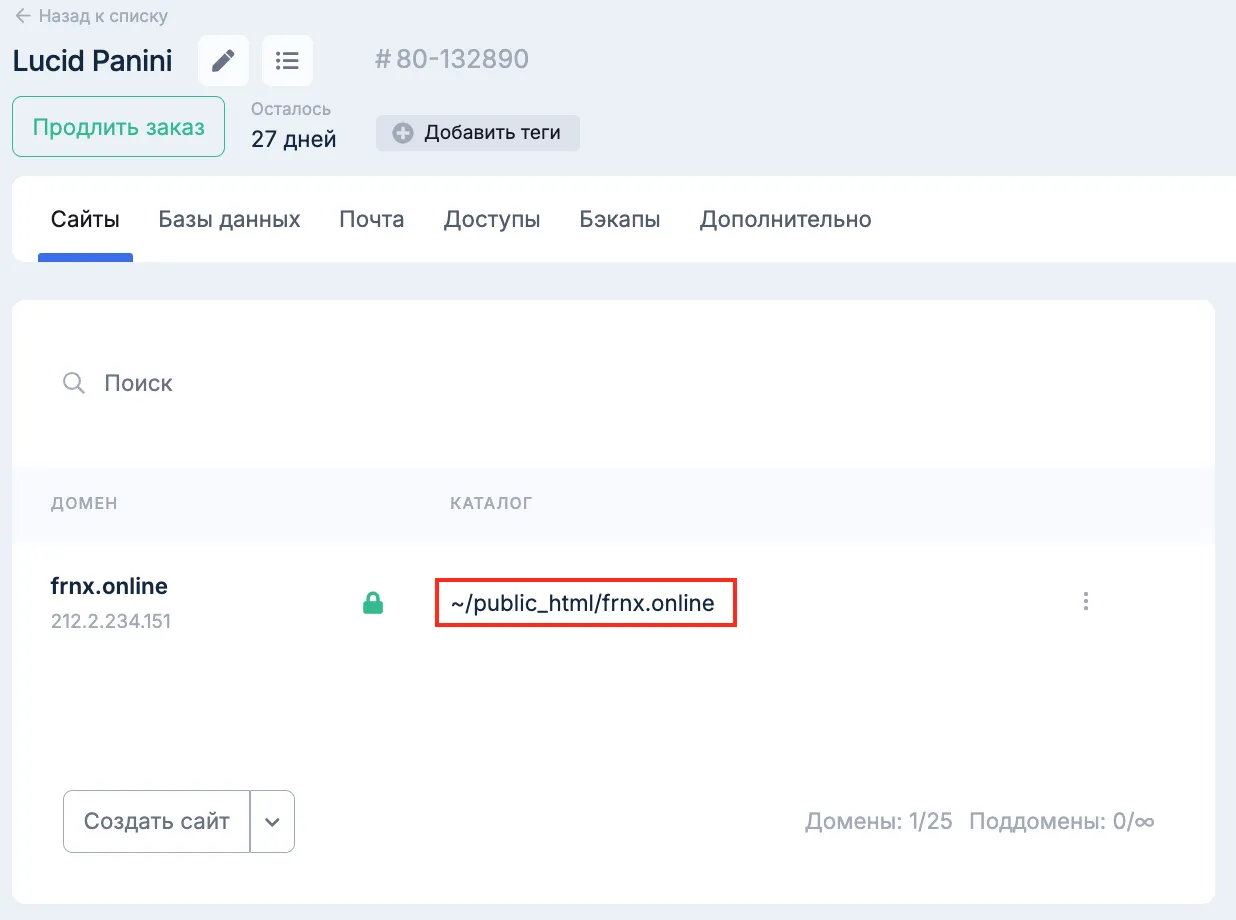
Task: Open the three-dot menu for frnx.online
Action: coord(1086,602)
